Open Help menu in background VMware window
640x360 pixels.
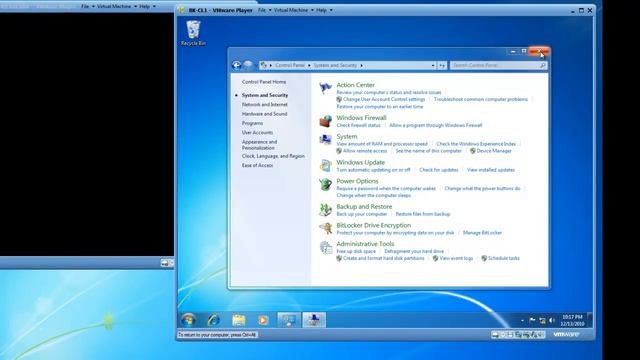click(147, 7)
